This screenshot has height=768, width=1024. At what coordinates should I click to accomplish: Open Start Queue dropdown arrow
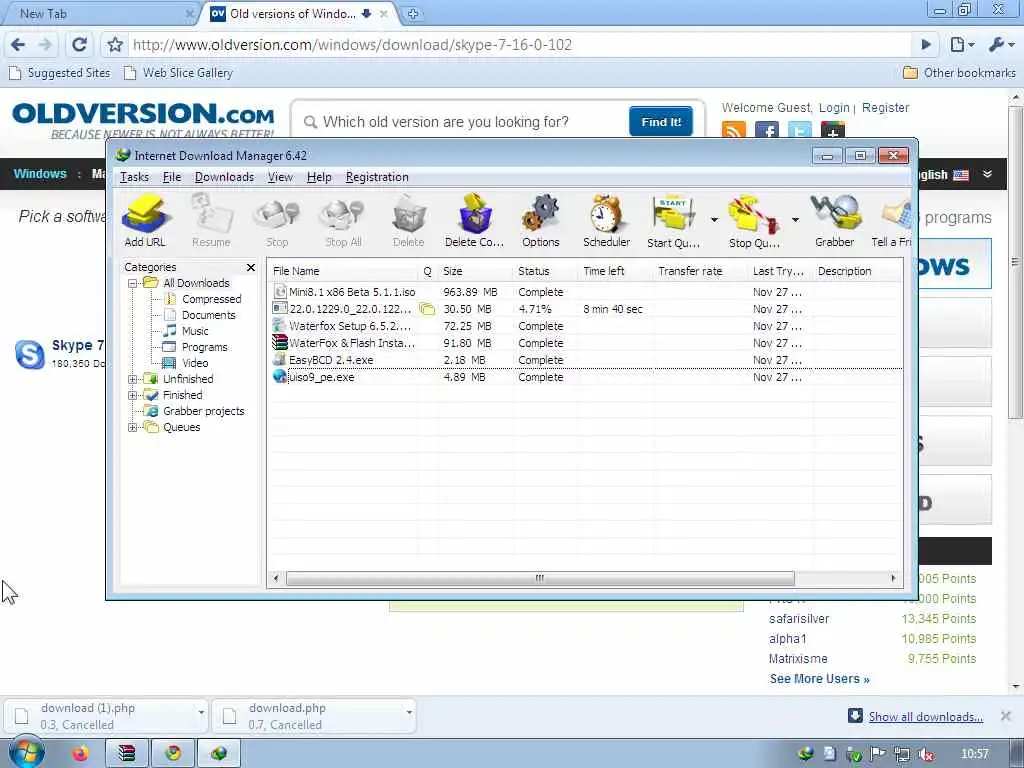tap(714, 219)
